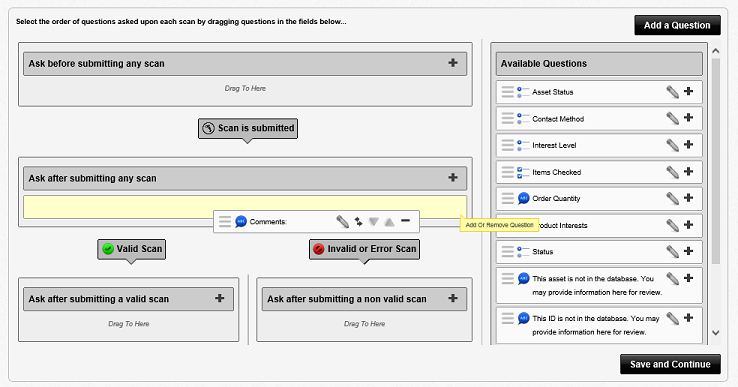This screenshot has width=738, height=387.
Task: Click the Comments question branching arrows icon
Action: (359, 221)
